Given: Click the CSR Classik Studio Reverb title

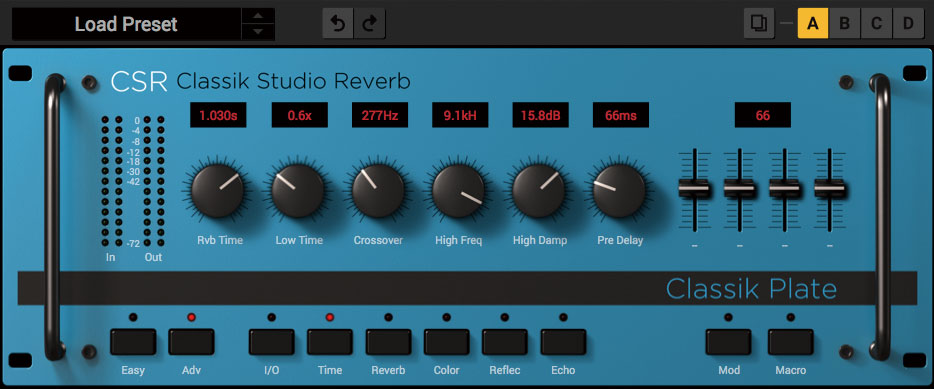Looking at the screenshot, I should (260, 82).
